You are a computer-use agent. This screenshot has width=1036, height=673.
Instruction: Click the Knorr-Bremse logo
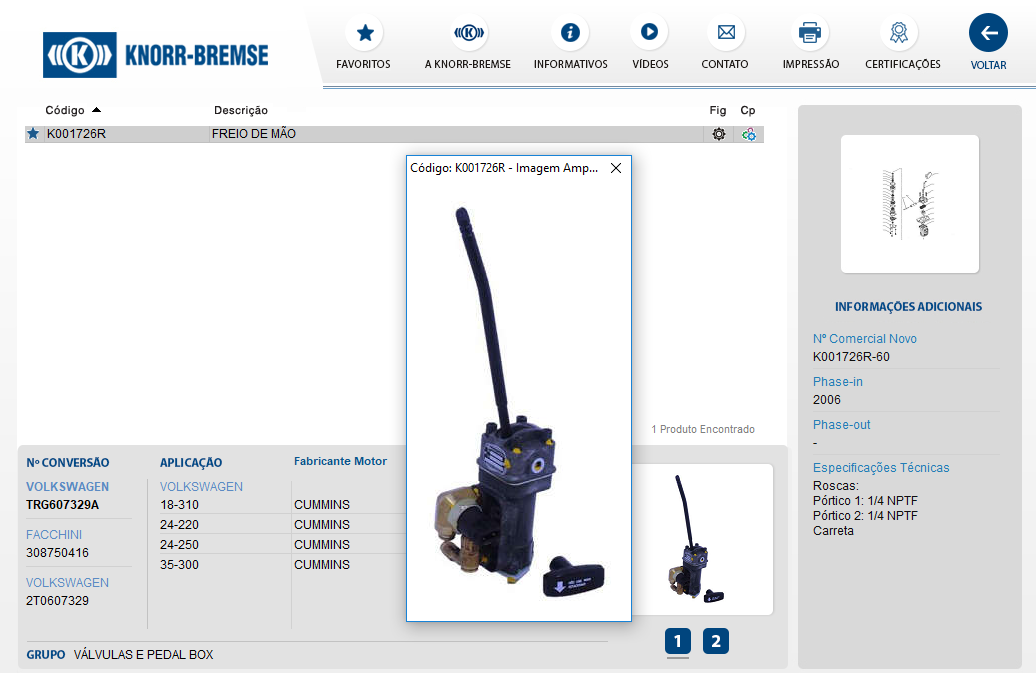point(156,54)
